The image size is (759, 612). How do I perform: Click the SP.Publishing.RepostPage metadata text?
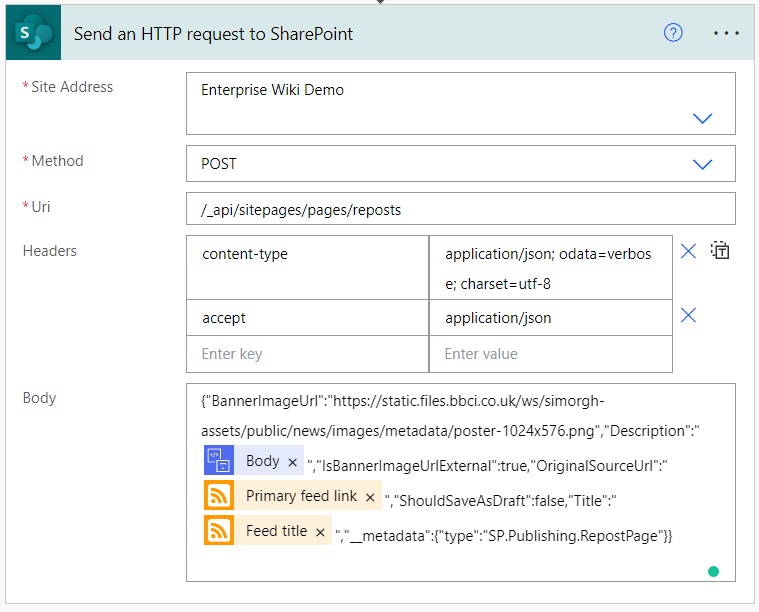pyautogui.click(x=573, y=536)
